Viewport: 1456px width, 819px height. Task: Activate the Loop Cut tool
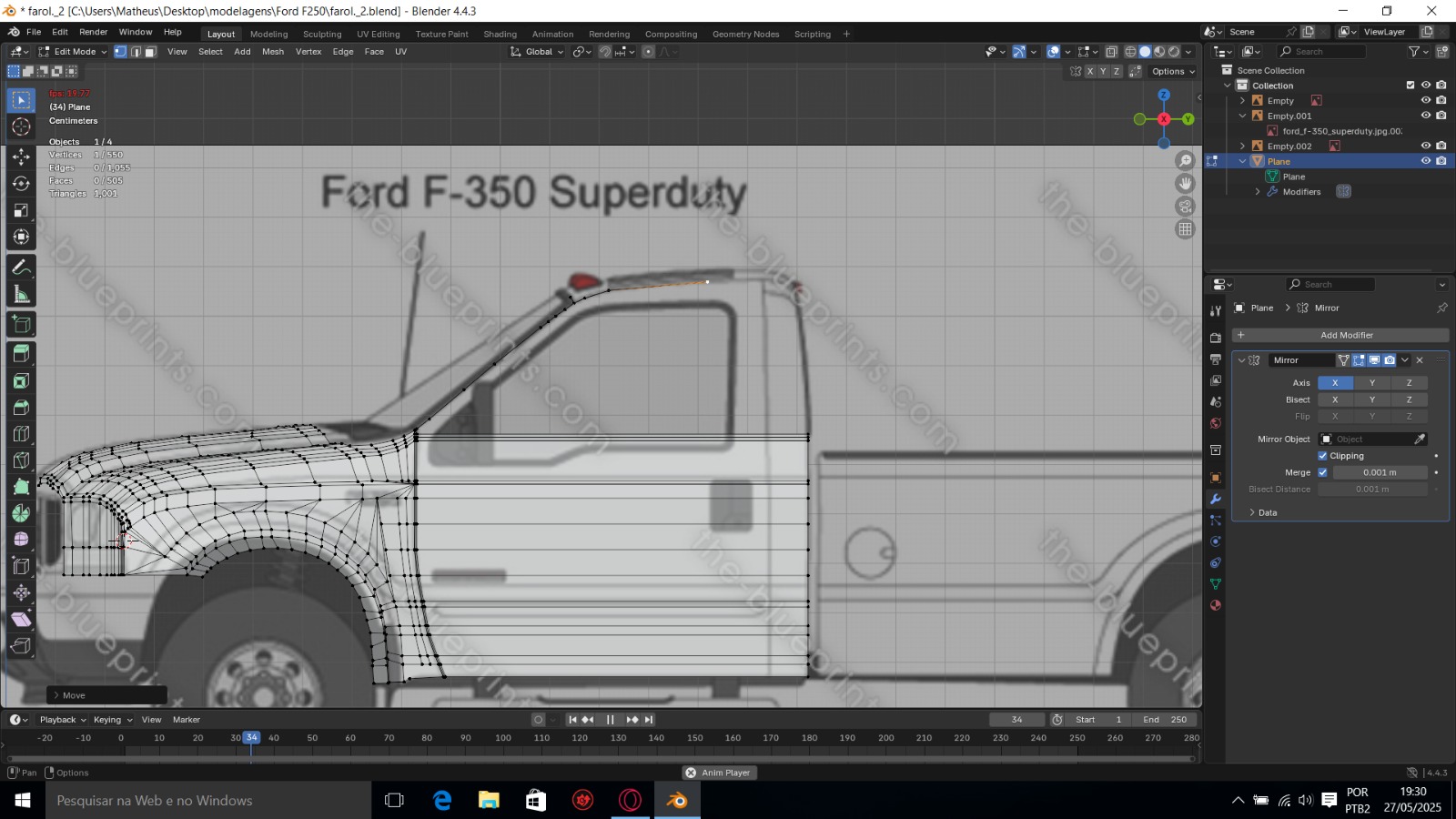pyautogui.click(x=21, y=434)
